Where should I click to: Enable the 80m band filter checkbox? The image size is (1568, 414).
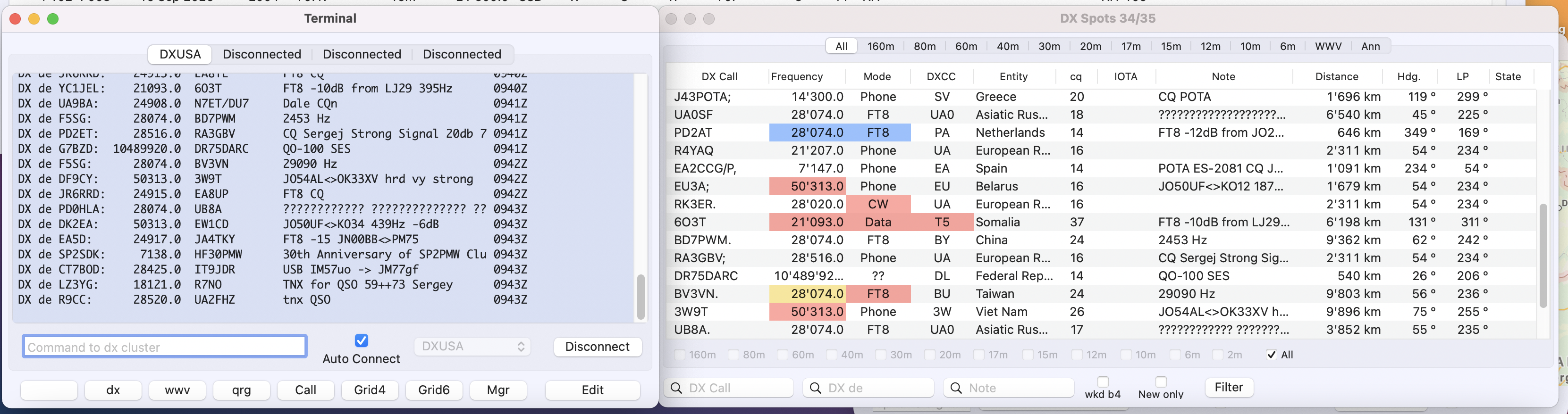coord(733,355)
